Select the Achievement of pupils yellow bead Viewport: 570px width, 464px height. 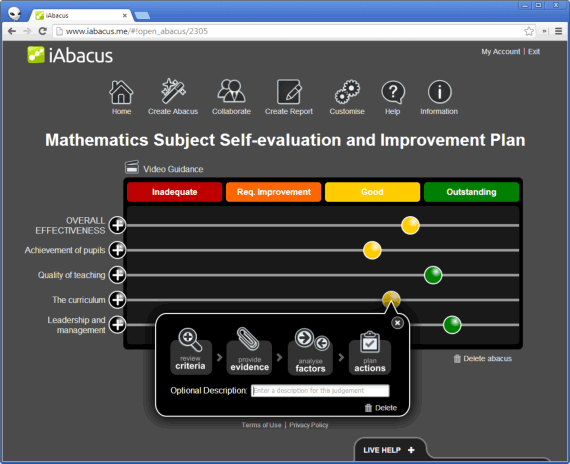[372, 250]
